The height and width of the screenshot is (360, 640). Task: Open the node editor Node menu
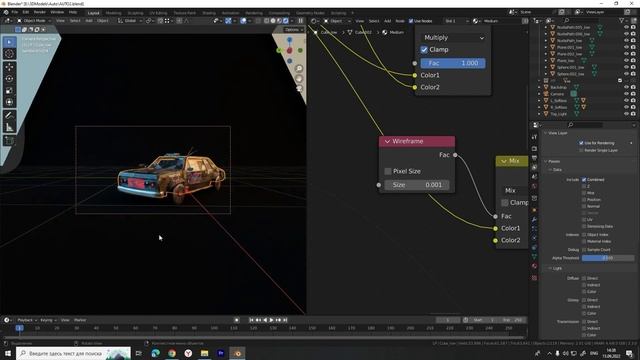(400, 21)
